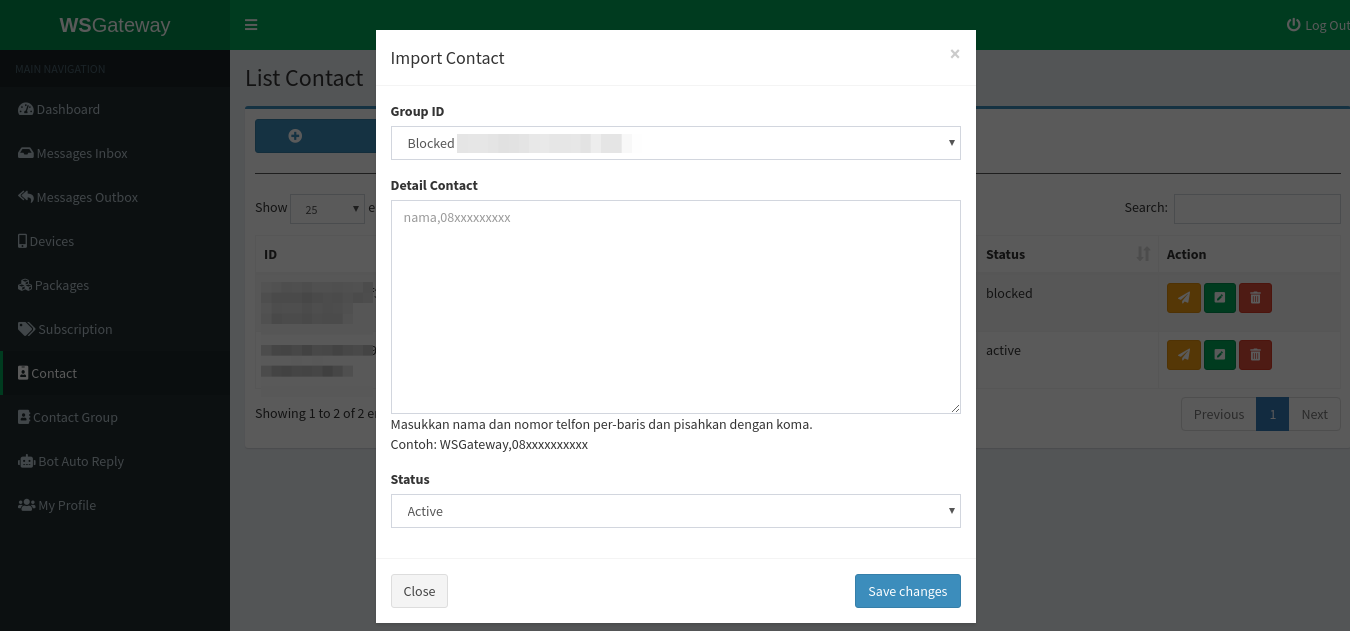Select Contact in the sidebar
The height and width of the screenshot is (631, 1350).
115,373
